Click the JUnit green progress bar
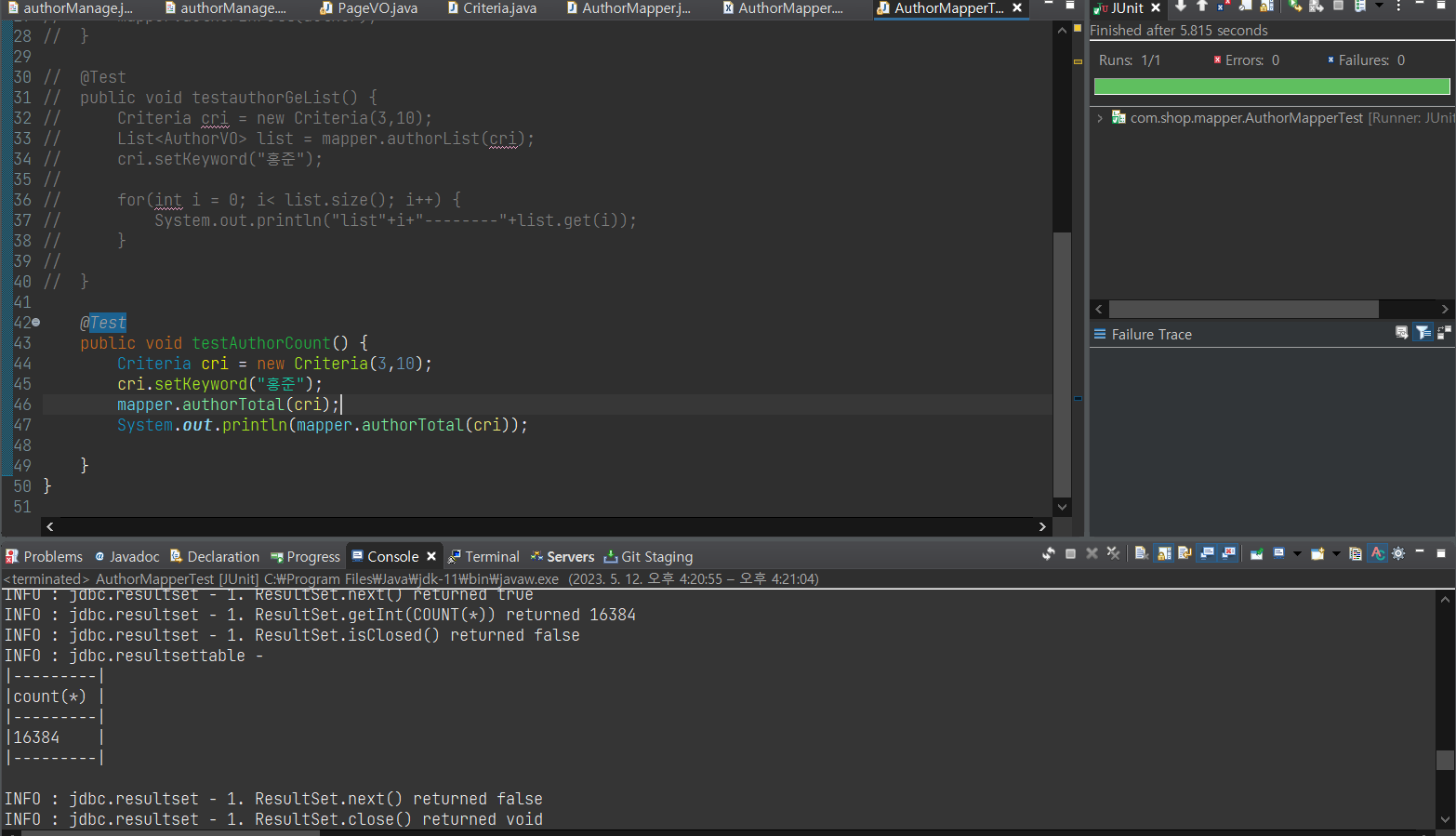1456x836 pixels. [x=1272, y=86]
